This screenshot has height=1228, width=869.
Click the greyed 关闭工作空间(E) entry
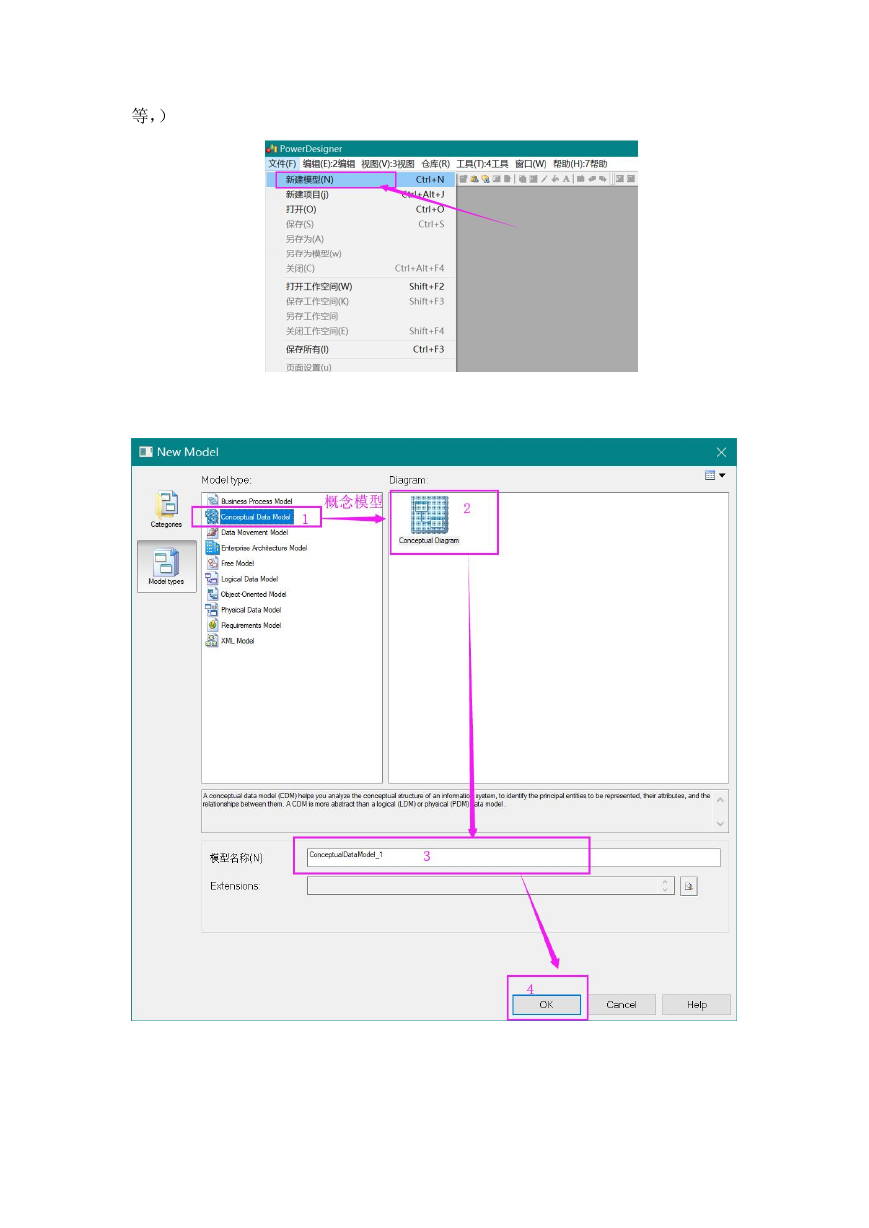[360, 331]
